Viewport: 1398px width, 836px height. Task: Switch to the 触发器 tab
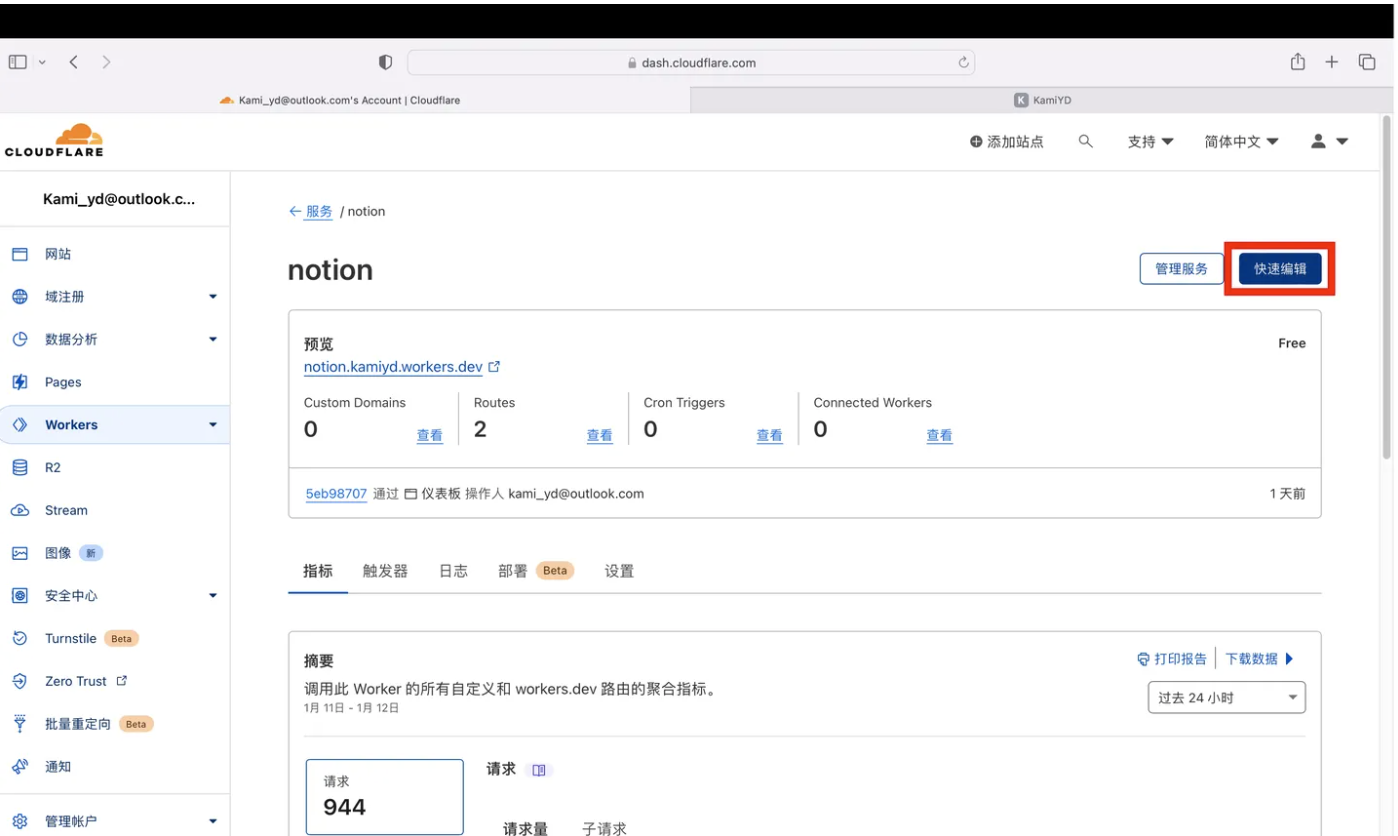click(x=385, y=571)
